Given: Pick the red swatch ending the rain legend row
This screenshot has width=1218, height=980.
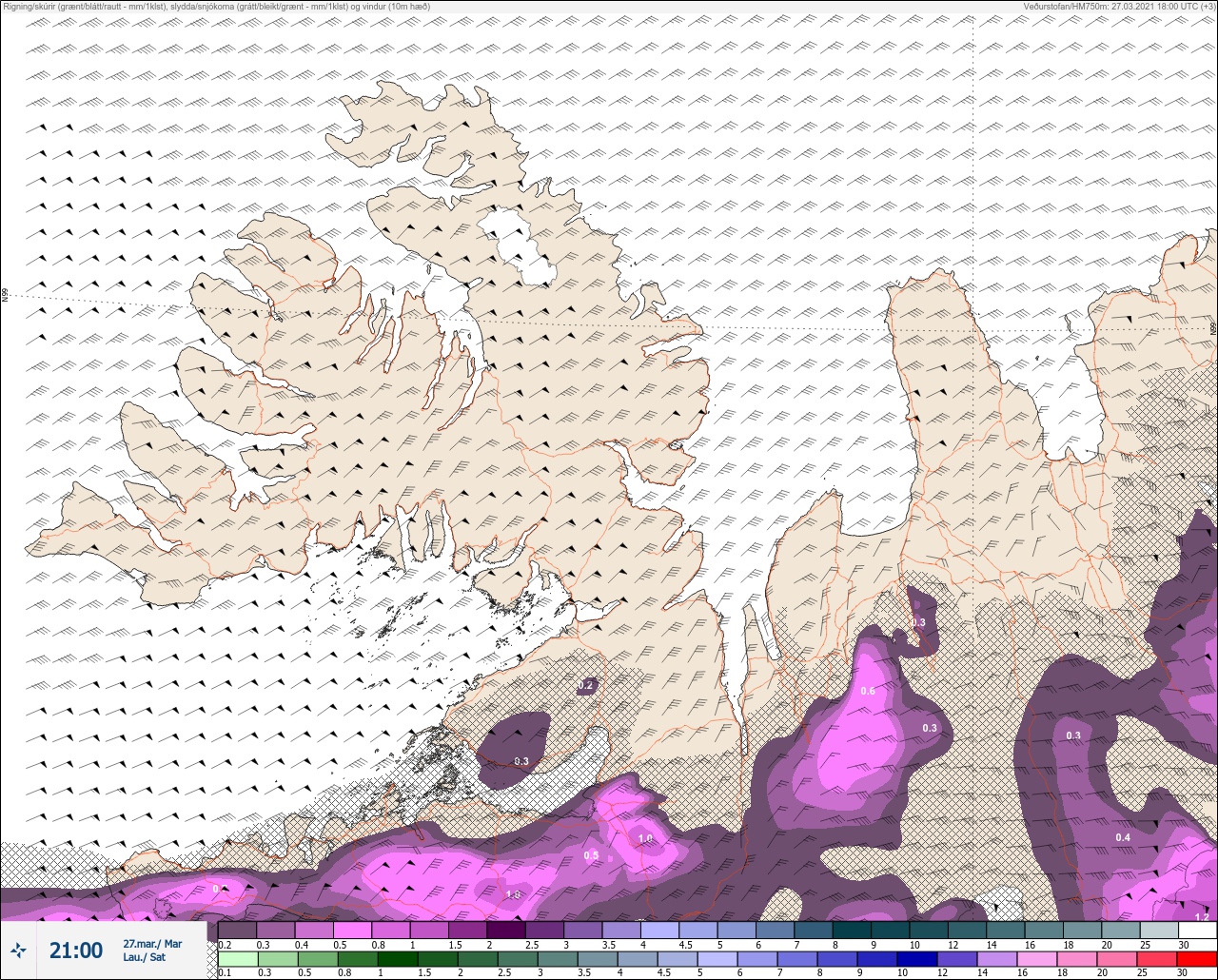Looking at the screenshot, I should [x=1196, y=961].
